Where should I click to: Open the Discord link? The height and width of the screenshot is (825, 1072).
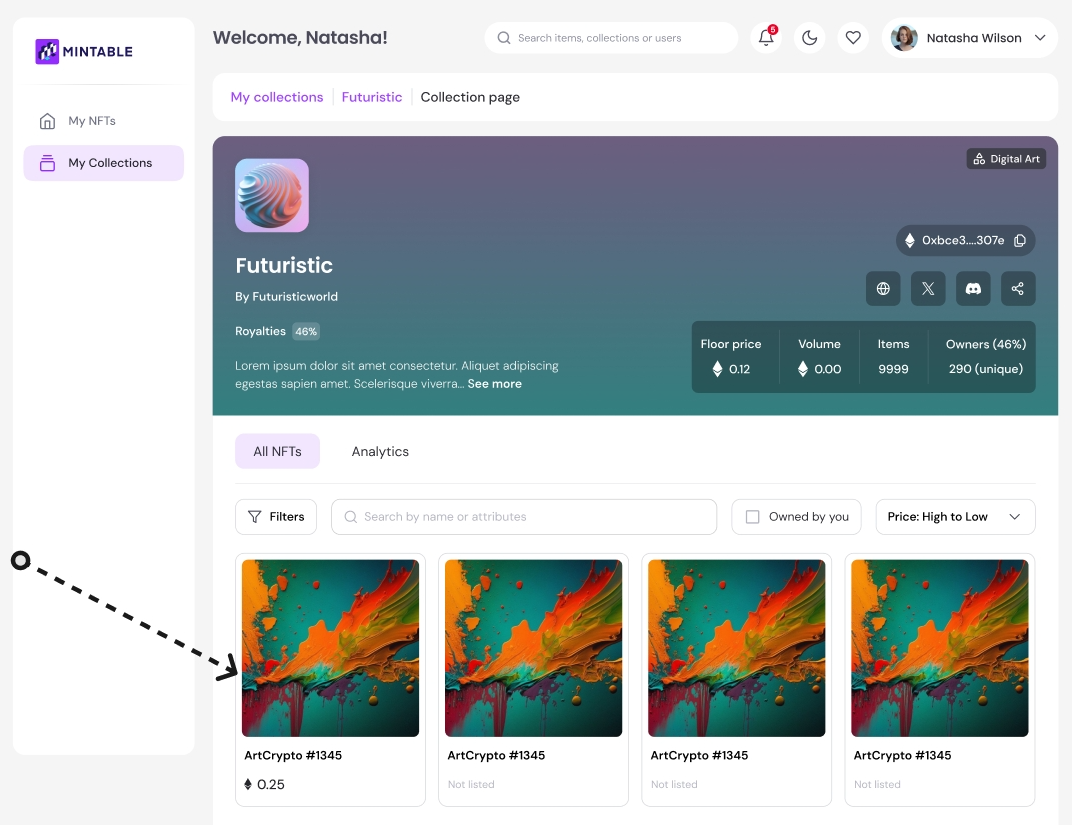[x=973, y=289]
